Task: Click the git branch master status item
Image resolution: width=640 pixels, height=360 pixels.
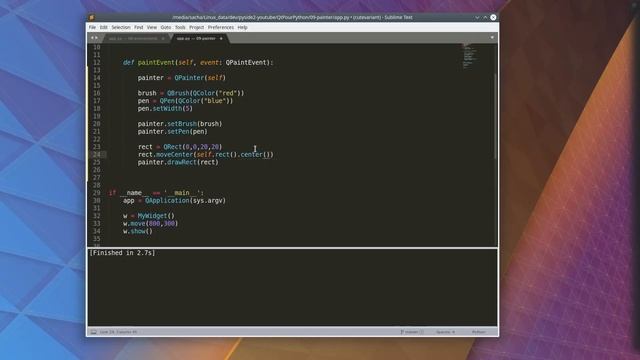Action: [412, 332]
